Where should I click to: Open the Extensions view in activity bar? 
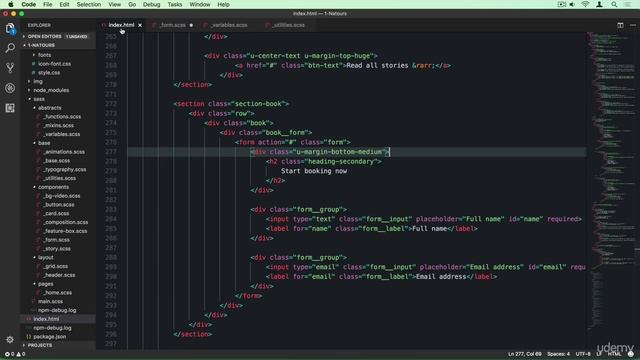(10, 108)
